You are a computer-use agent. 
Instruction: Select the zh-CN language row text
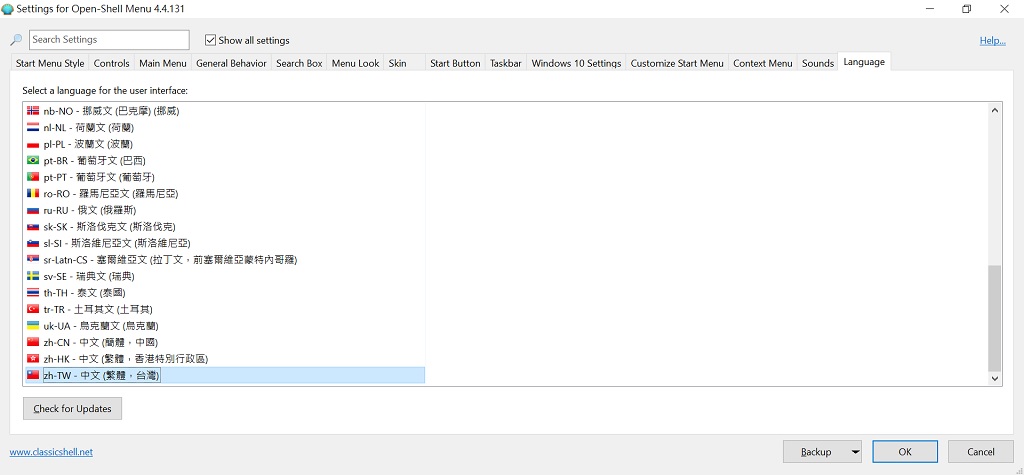coord(101,342)
